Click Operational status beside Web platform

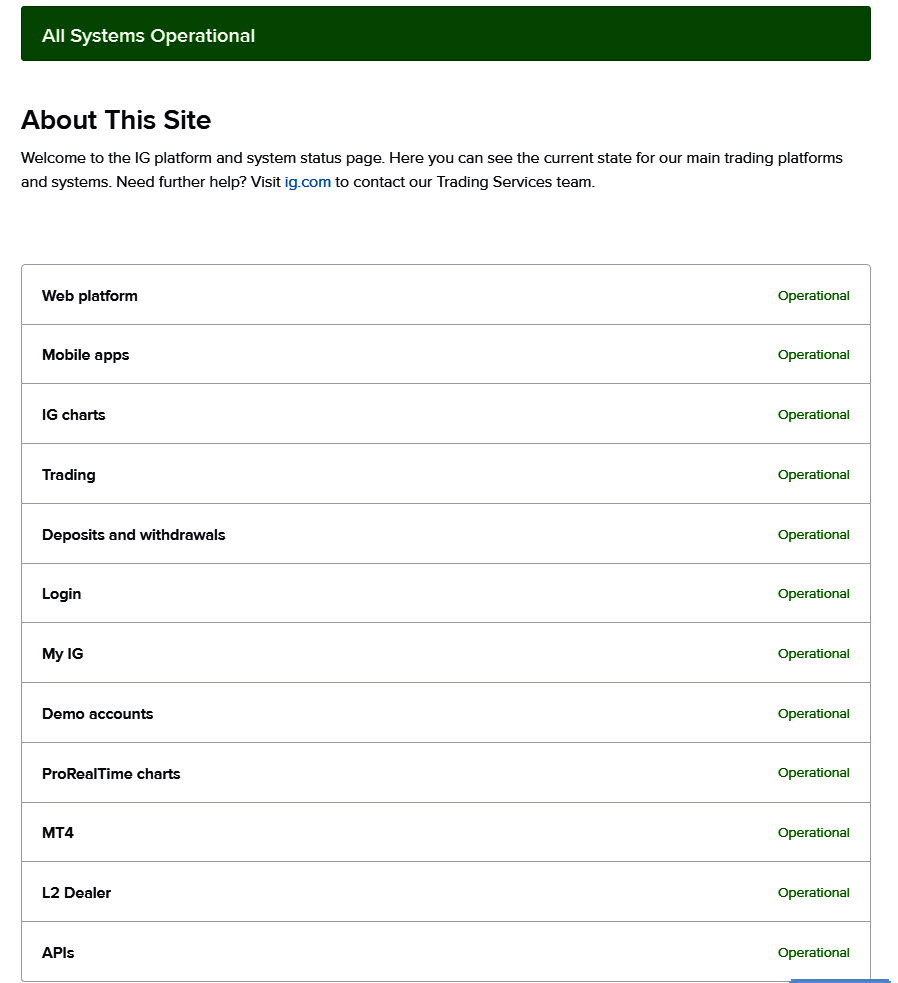(813, 296)
